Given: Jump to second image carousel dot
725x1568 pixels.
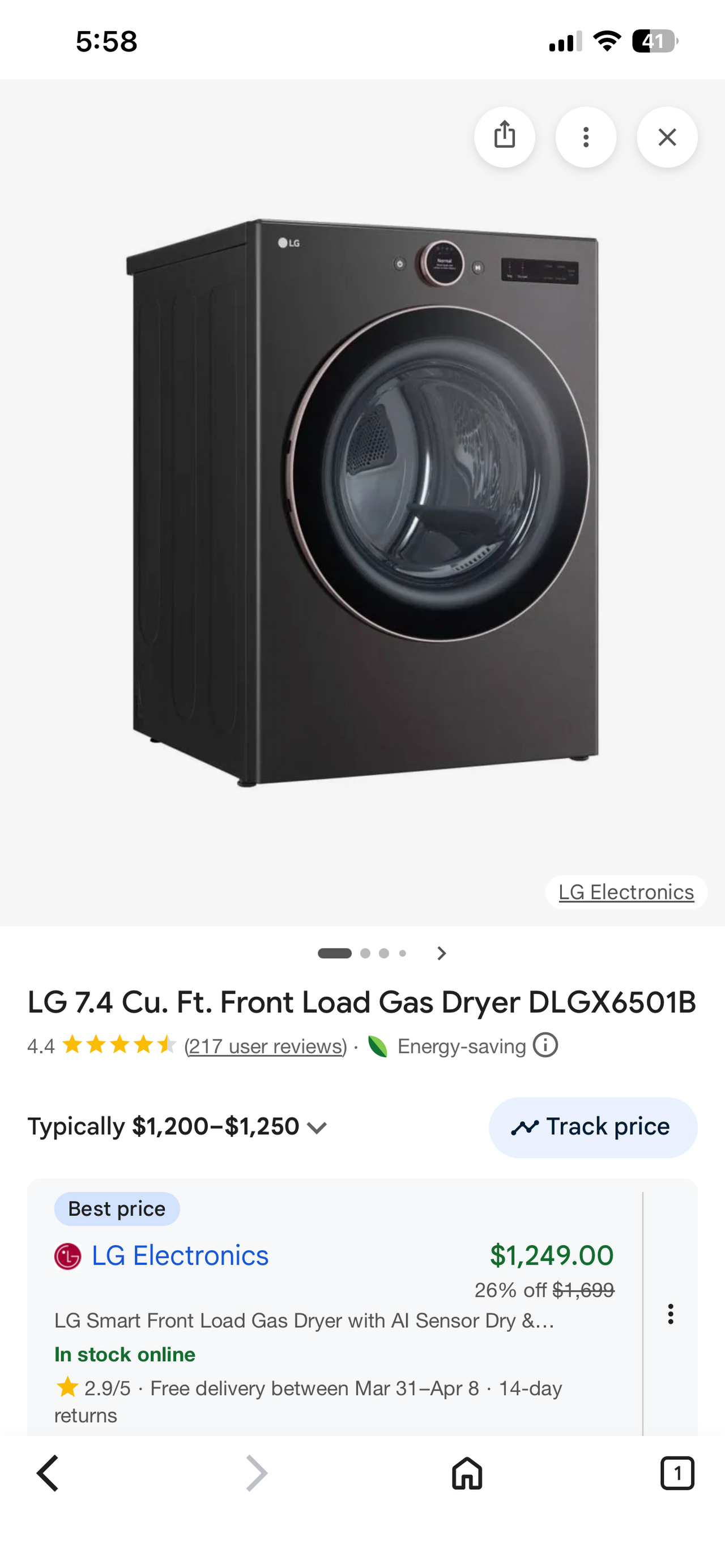Looking at the screenshot, I should coord(365,953).
